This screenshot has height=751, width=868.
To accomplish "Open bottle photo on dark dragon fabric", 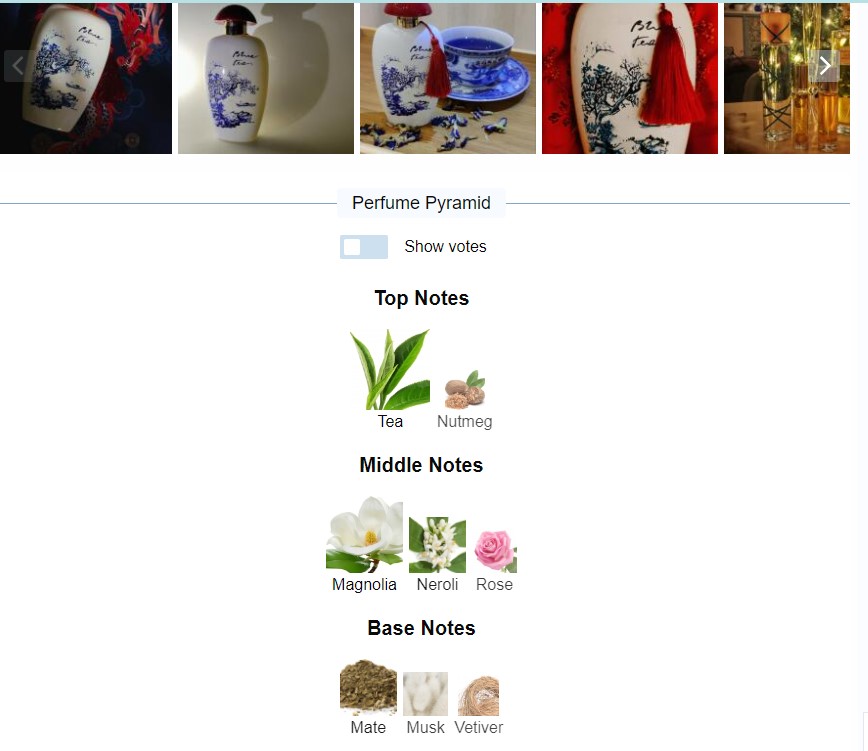I will click(86, 78).
